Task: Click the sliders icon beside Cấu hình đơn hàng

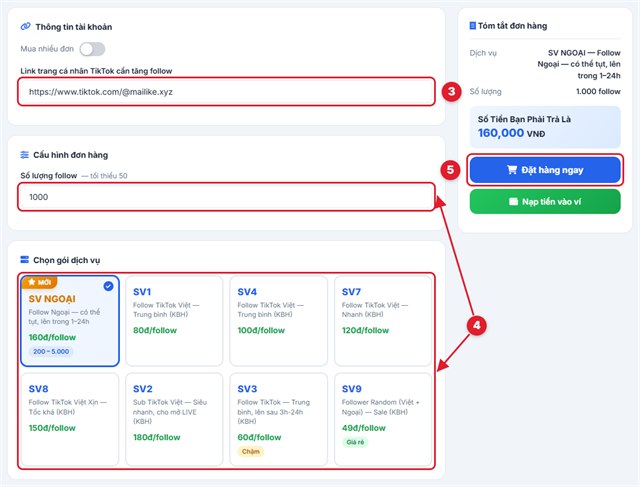Action: point(24,155)
